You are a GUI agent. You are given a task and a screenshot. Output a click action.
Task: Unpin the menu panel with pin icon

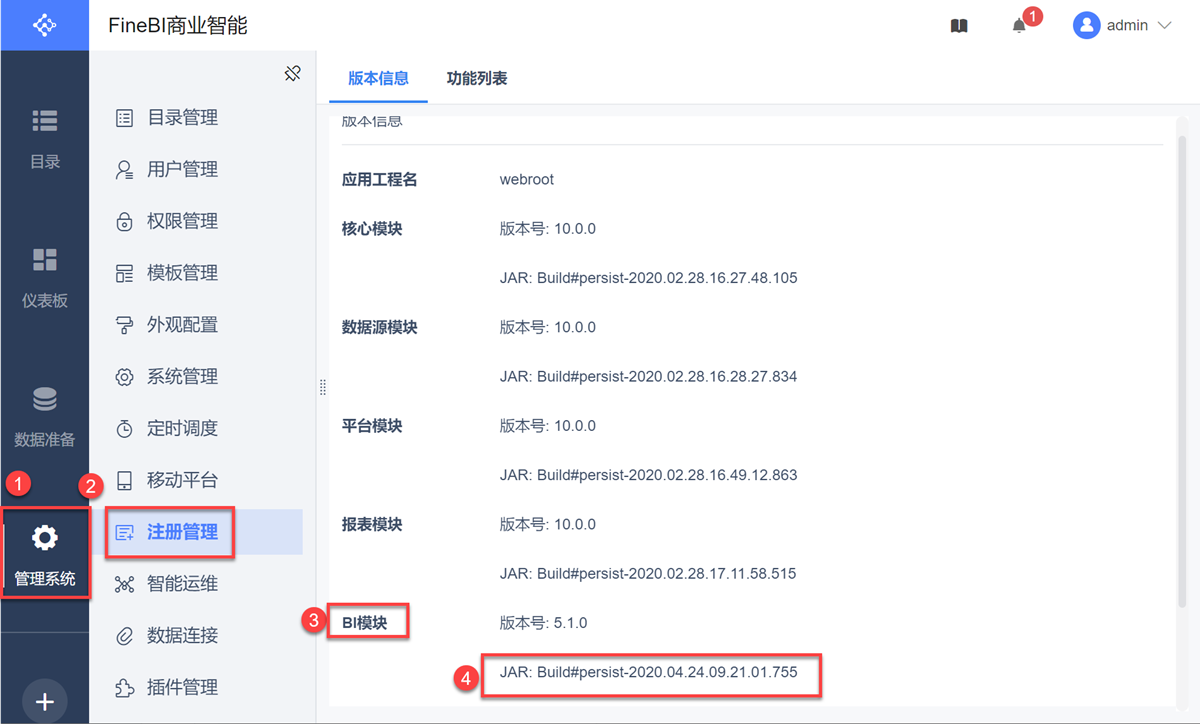(x=292, y=74)
